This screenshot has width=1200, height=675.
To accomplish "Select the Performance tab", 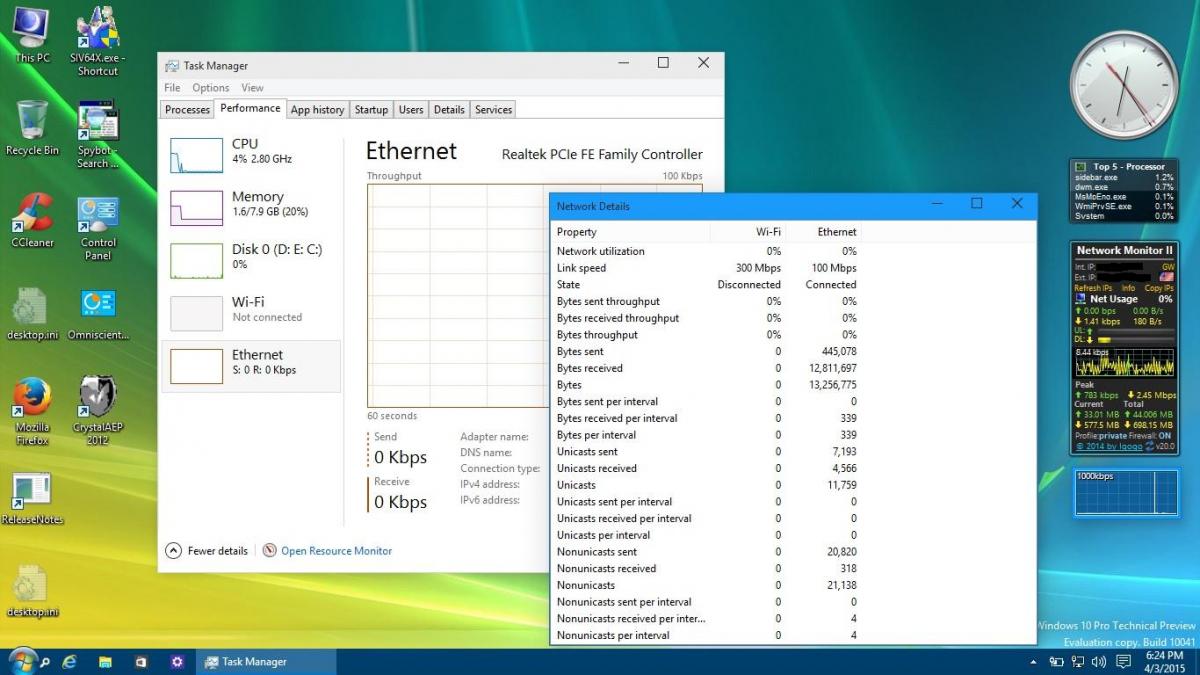I will (x=250, y=108).
